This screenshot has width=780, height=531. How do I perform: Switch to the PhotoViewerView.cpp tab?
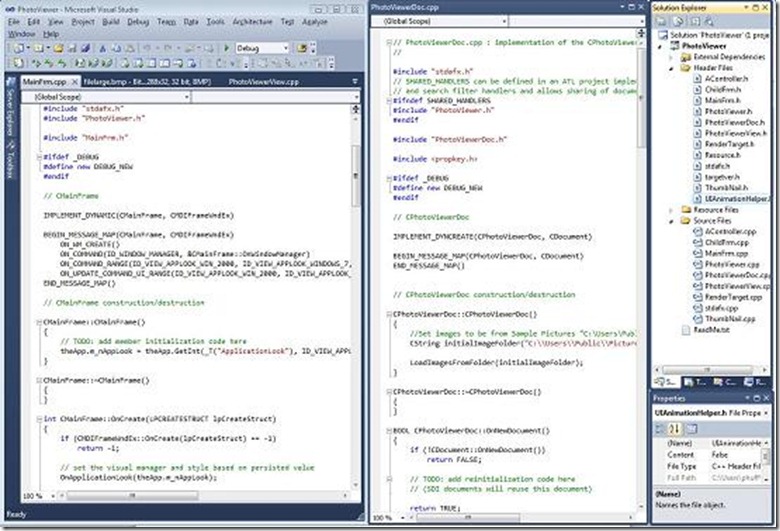[263, 82]
